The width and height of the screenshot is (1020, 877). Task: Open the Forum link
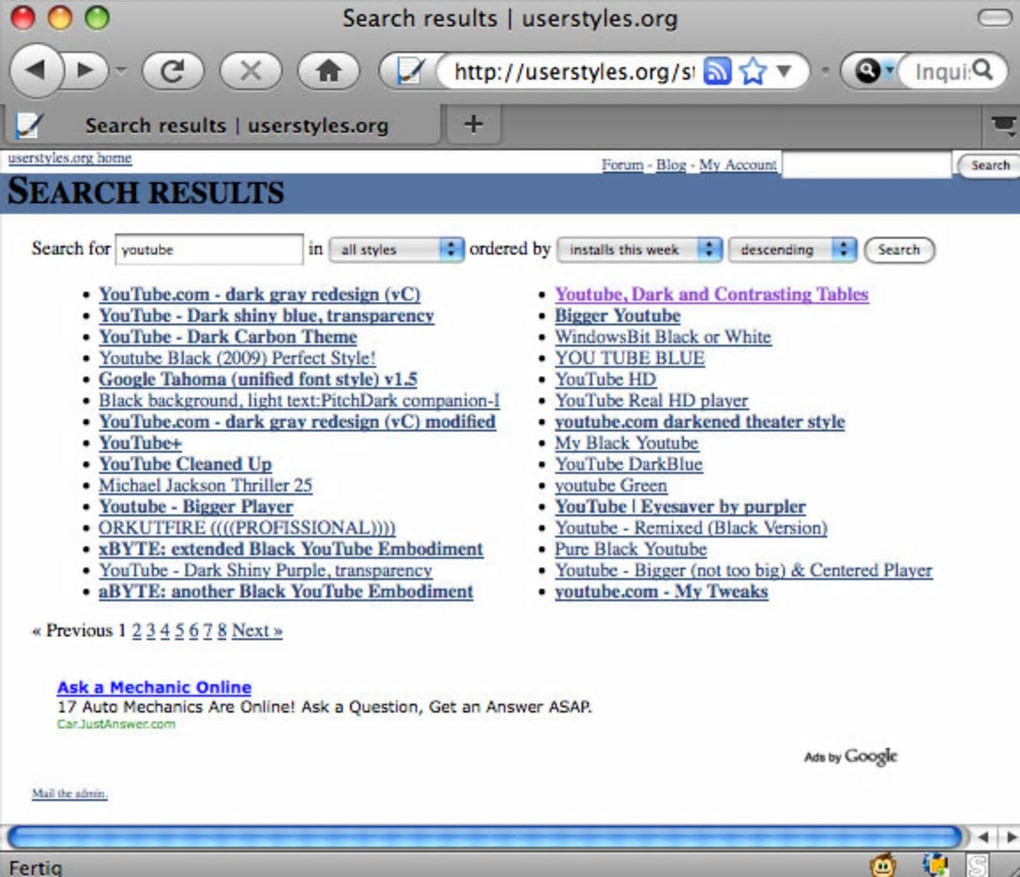(623, 165)
